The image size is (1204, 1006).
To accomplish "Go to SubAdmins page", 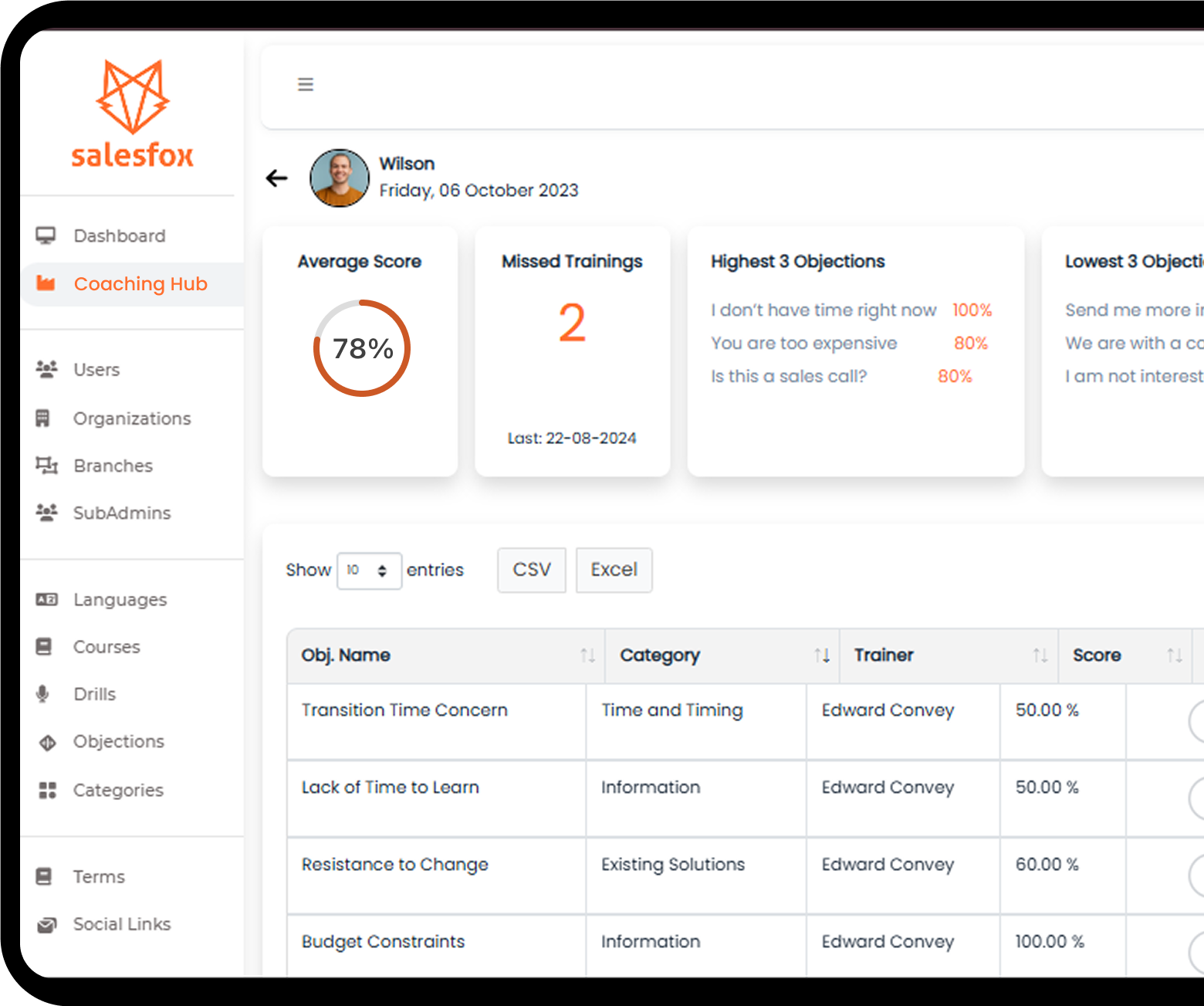I will [122, 513].
